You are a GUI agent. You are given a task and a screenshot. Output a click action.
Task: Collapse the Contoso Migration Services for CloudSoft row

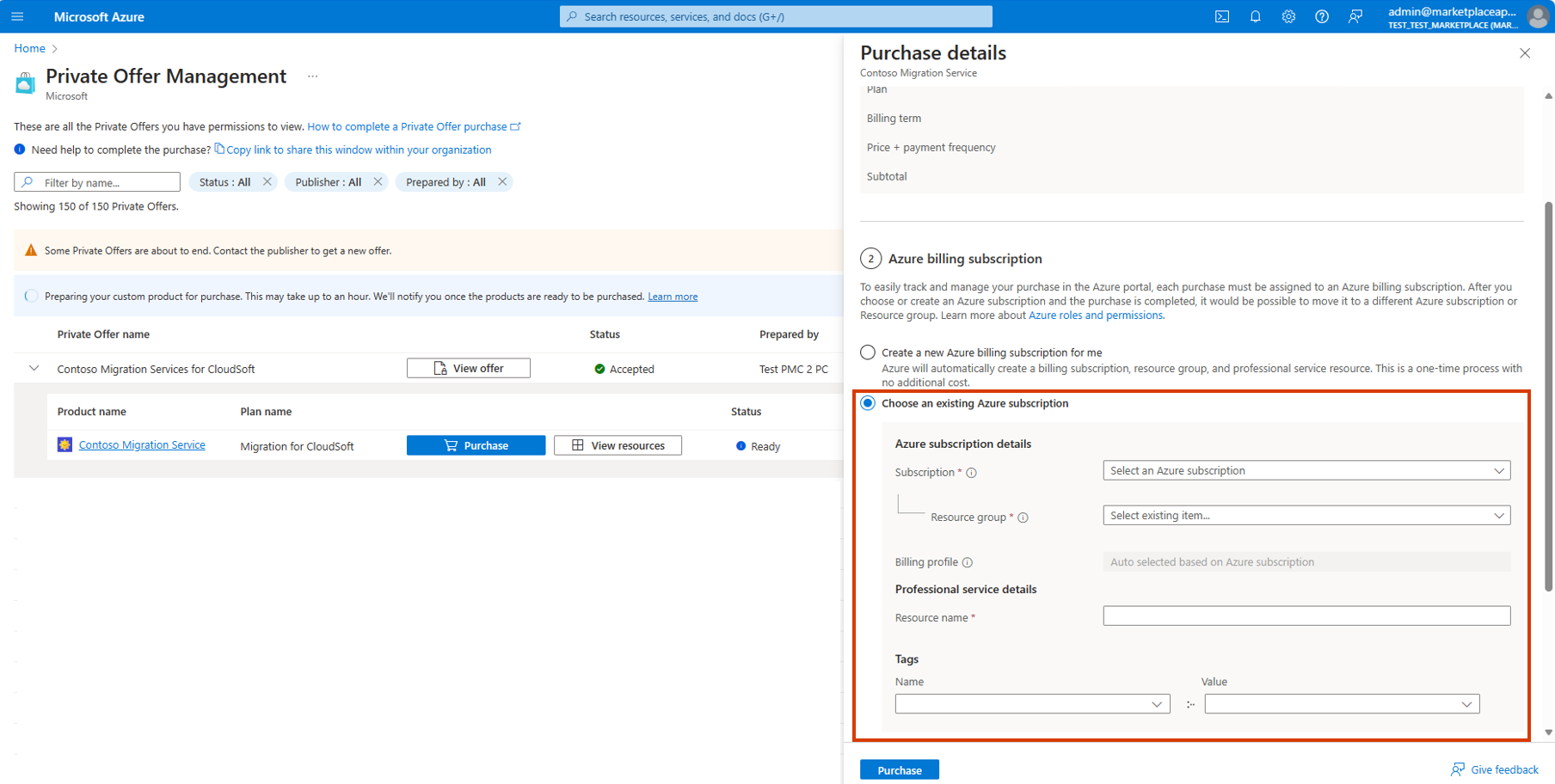pos(34,368)
